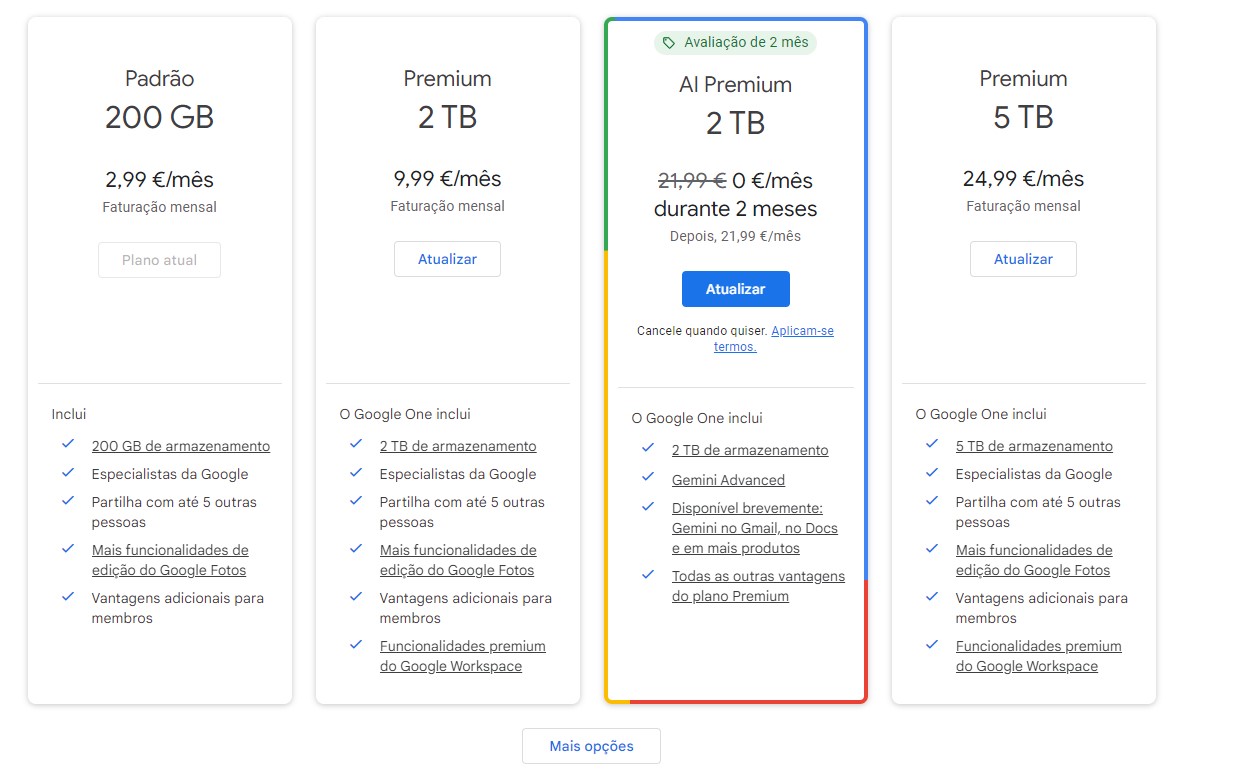Click Partilha com até 5 outras pessoas in Padrão card
Screen dimensions: 1235x784
[175, 512]
